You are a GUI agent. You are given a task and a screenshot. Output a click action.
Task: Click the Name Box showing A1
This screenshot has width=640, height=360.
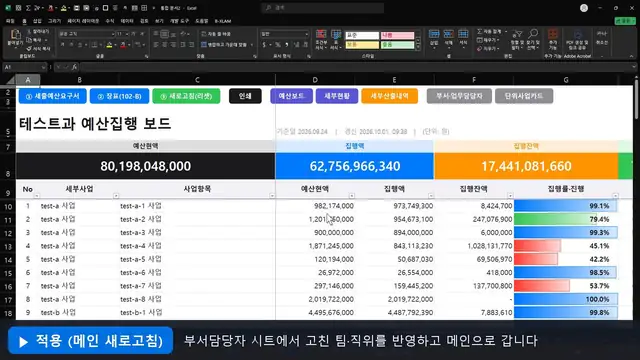[24, 67]
